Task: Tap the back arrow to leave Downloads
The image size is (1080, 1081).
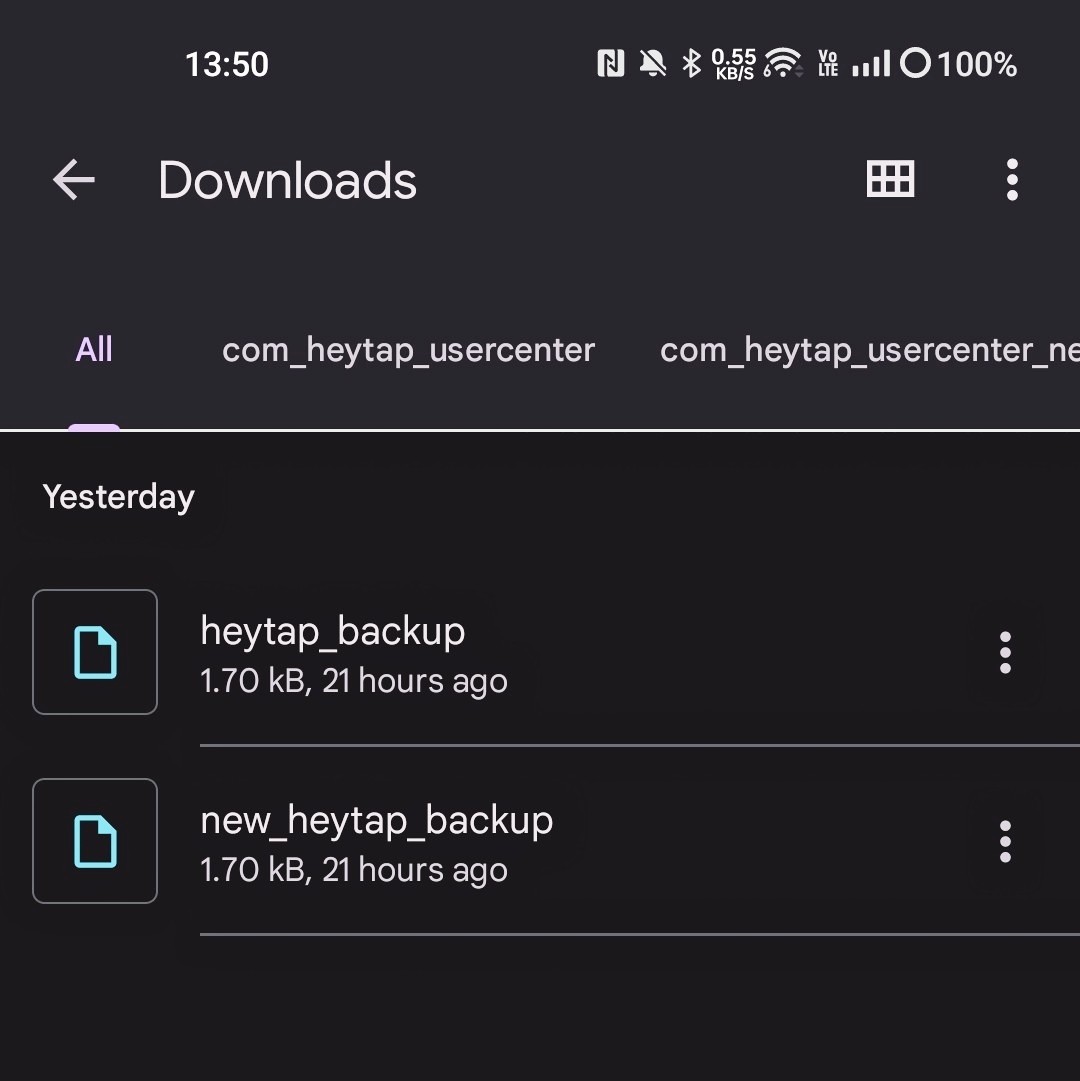Action: pyautogui.click(x=72, y=180)
